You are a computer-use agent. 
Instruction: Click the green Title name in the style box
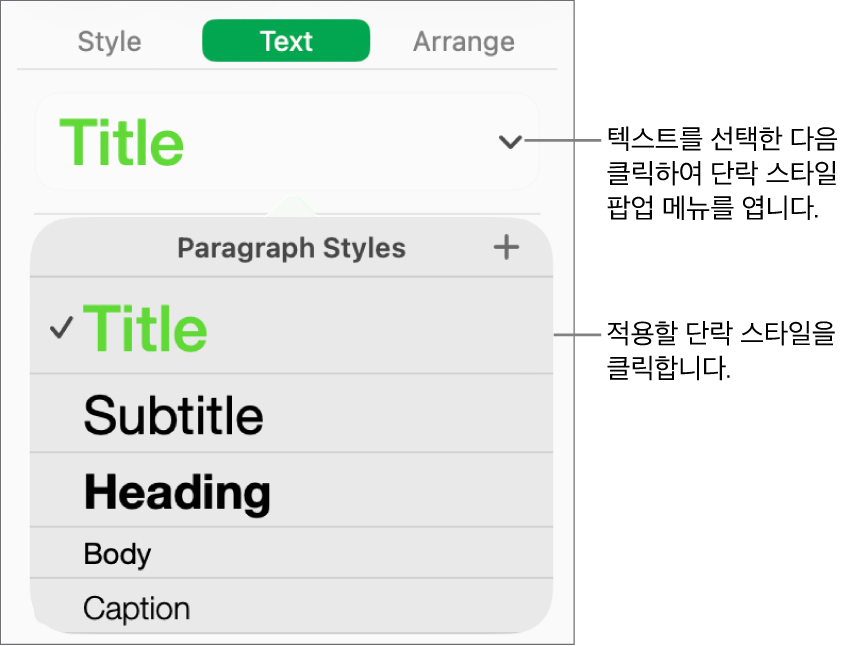[122, 143]
